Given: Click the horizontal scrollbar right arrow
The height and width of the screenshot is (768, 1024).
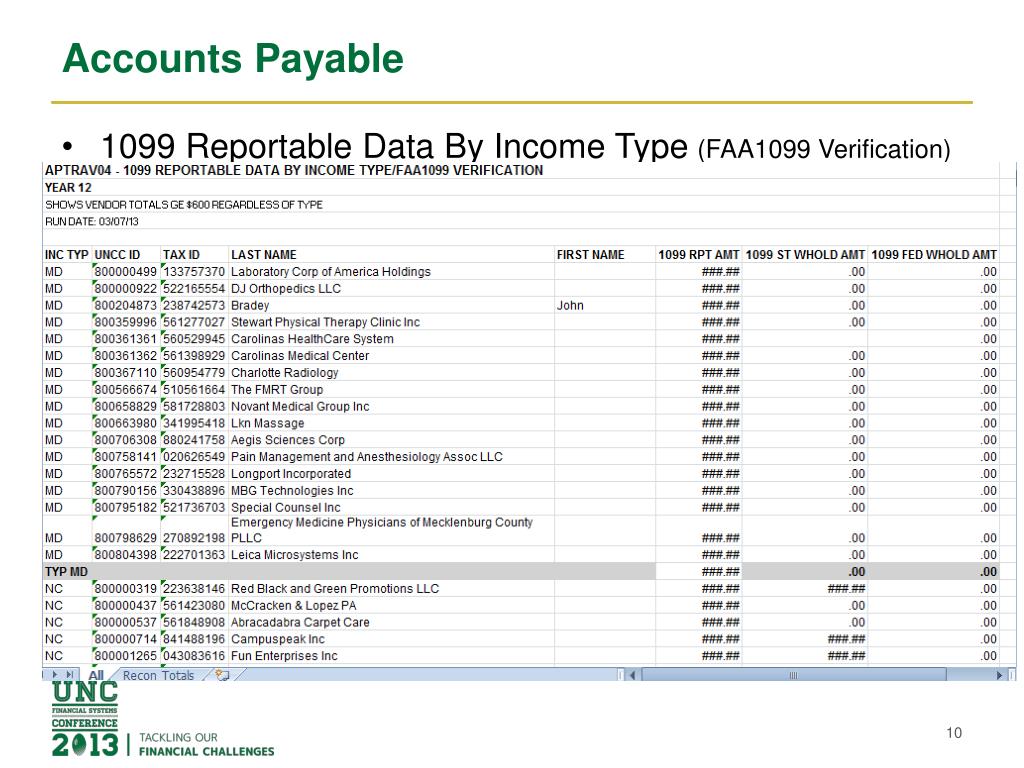Looking at the screenshot, I should [x=999, y=675].
